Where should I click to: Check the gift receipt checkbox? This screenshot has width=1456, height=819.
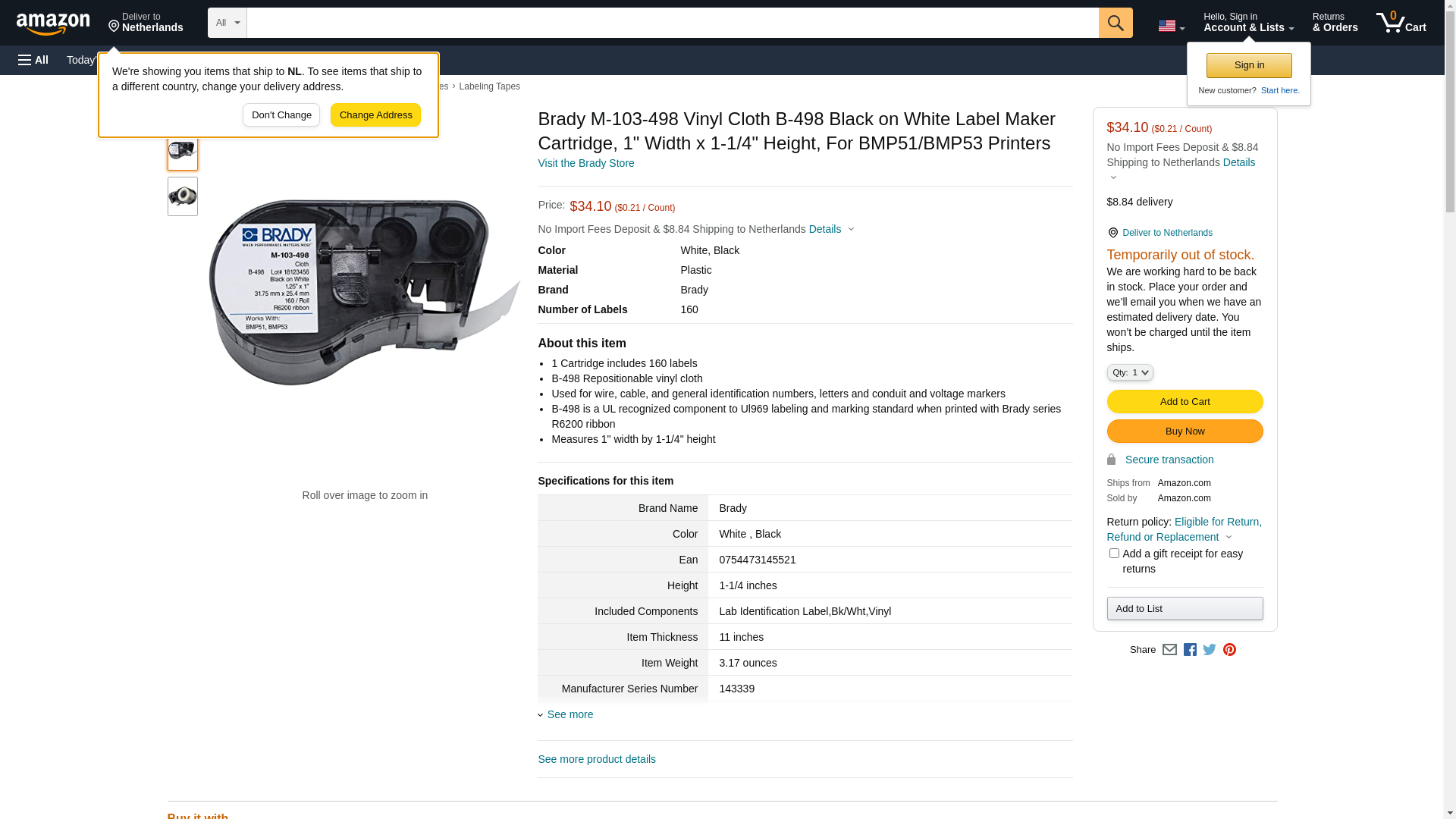(1114, 554)
